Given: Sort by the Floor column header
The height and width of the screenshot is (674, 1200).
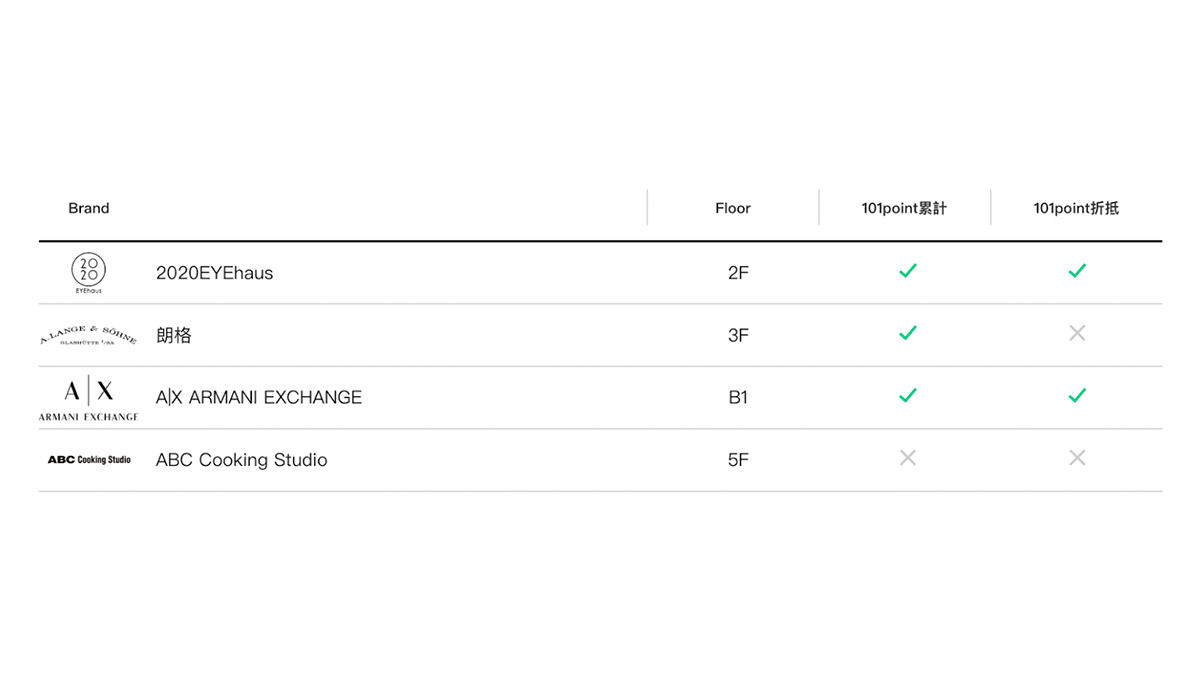Looking at the screenshot, I should 733,208.
